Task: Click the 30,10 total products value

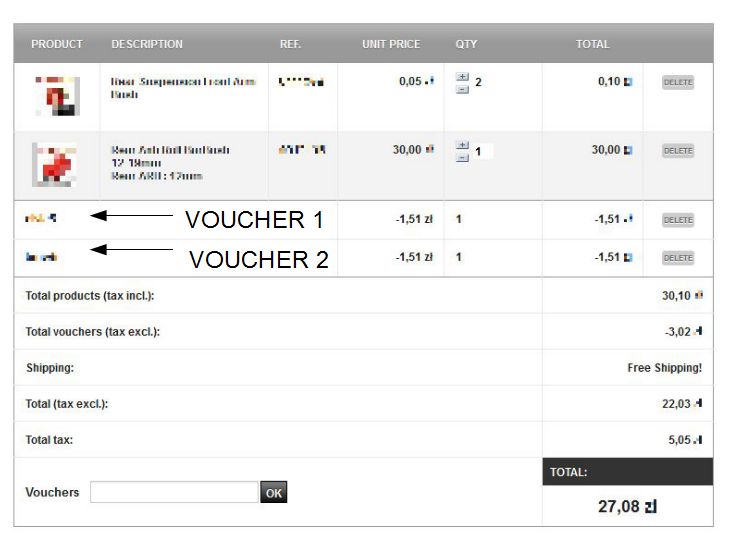Action: [x=682, y=296]
